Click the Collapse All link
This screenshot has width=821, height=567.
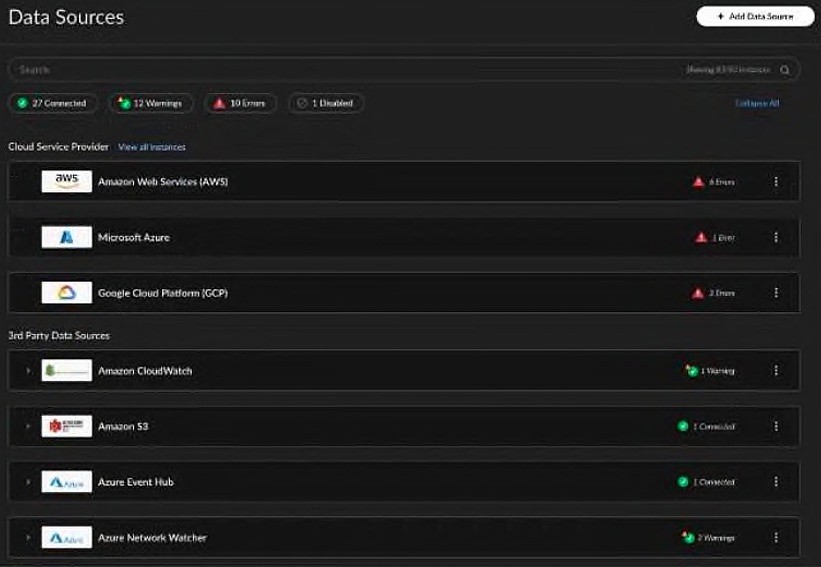click(757, 103)
